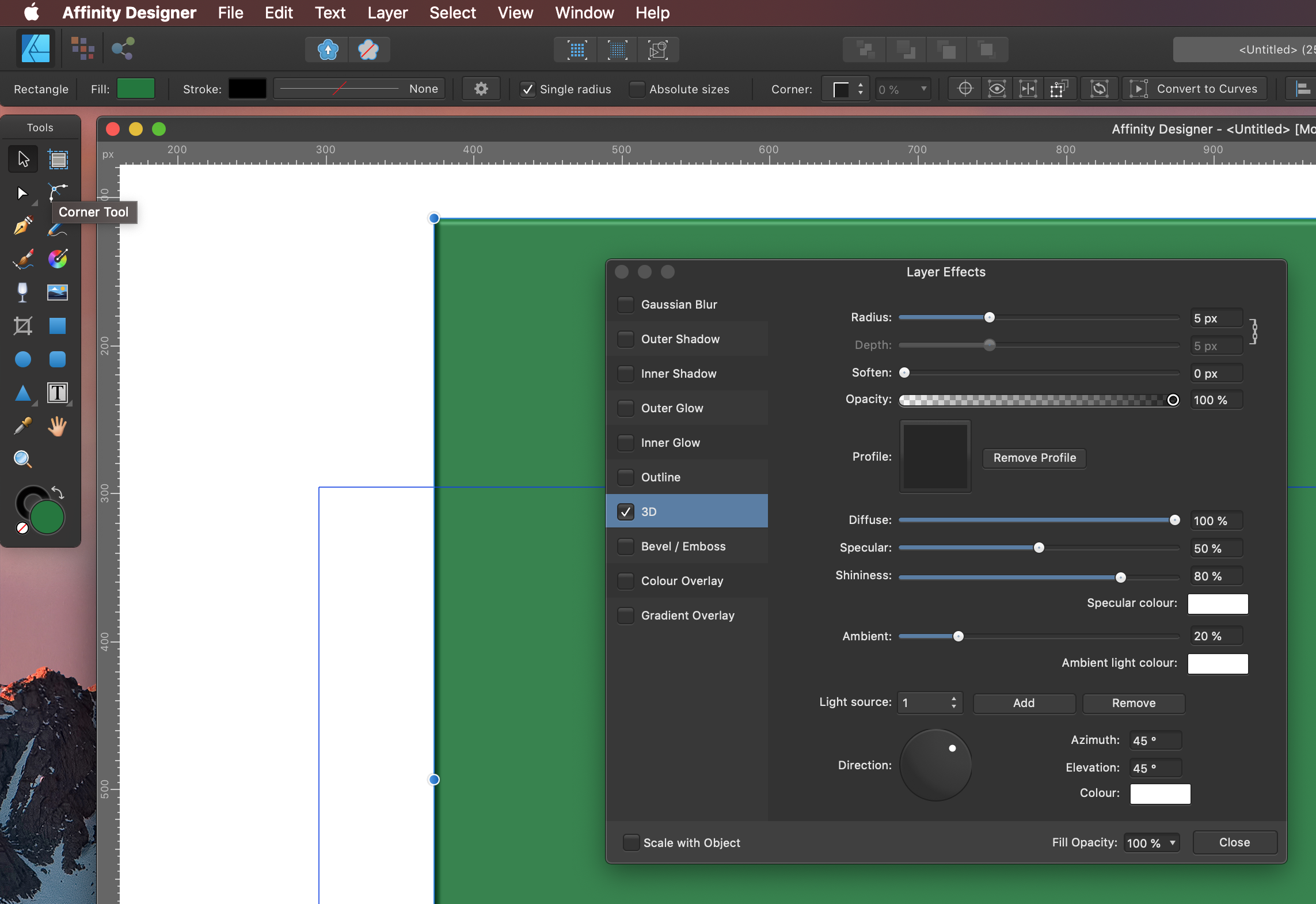
Task: Click Show Rotation Centre crosshair icon
Action: 965,89
